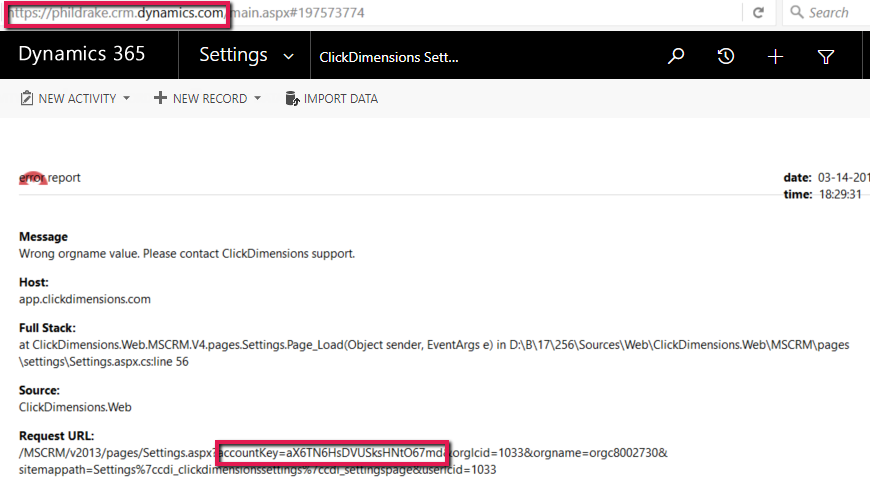Click the 'Source:' label

coord(39,390)
